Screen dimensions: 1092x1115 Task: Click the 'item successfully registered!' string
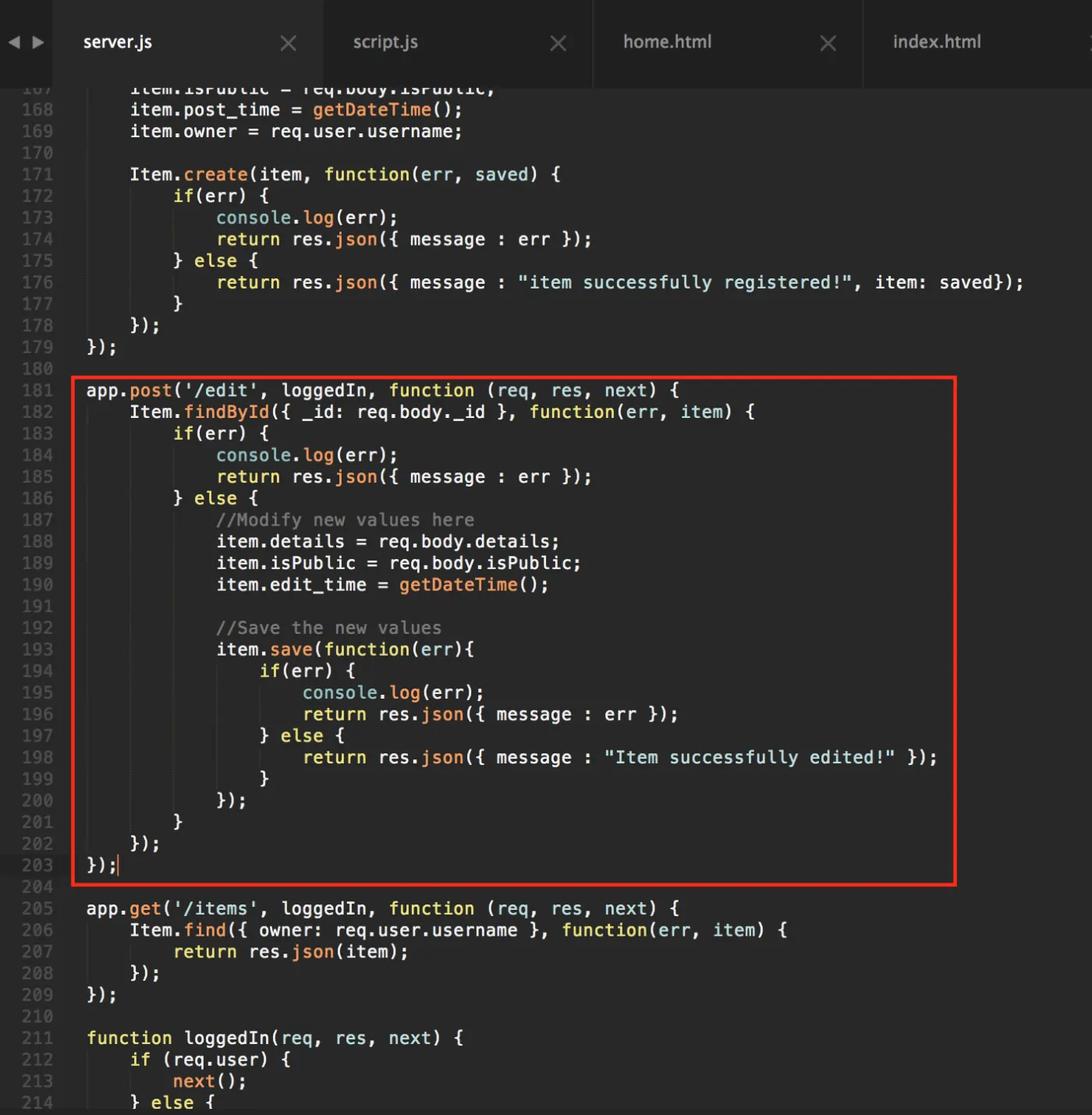(x=685, y=282)
